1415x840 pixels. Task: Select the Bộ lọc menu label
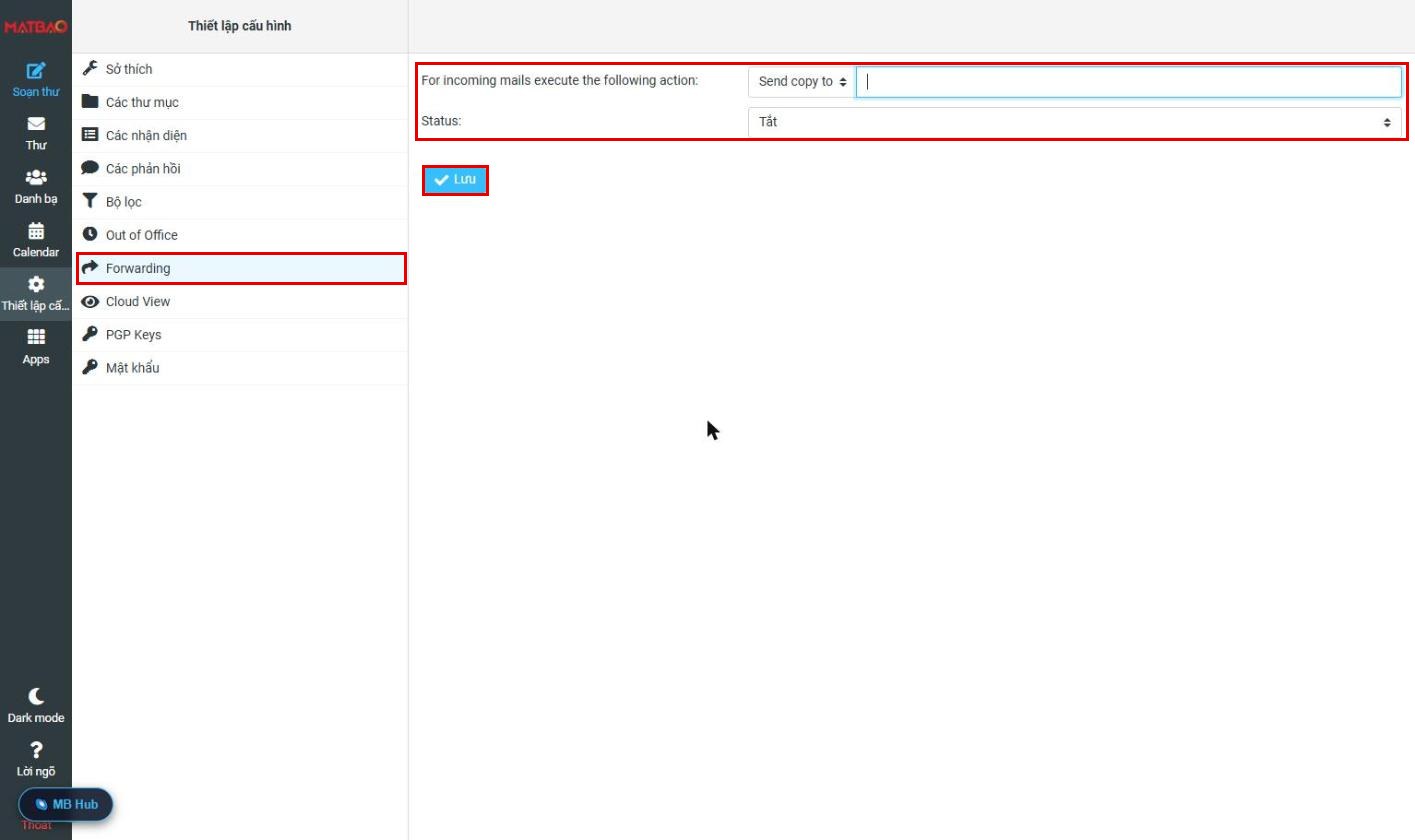(x=124, y=202)
